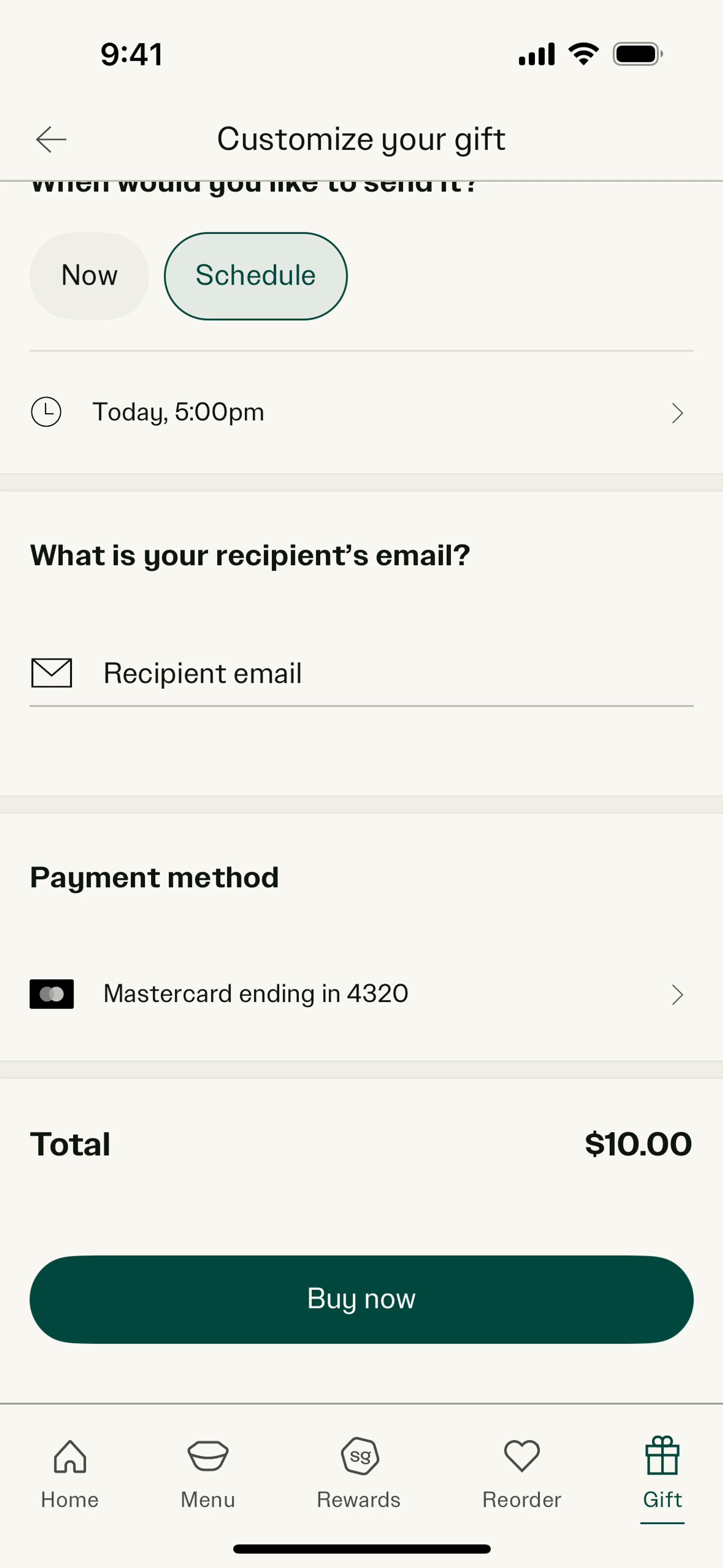Go to the Gift tab label

(662, 1500)
